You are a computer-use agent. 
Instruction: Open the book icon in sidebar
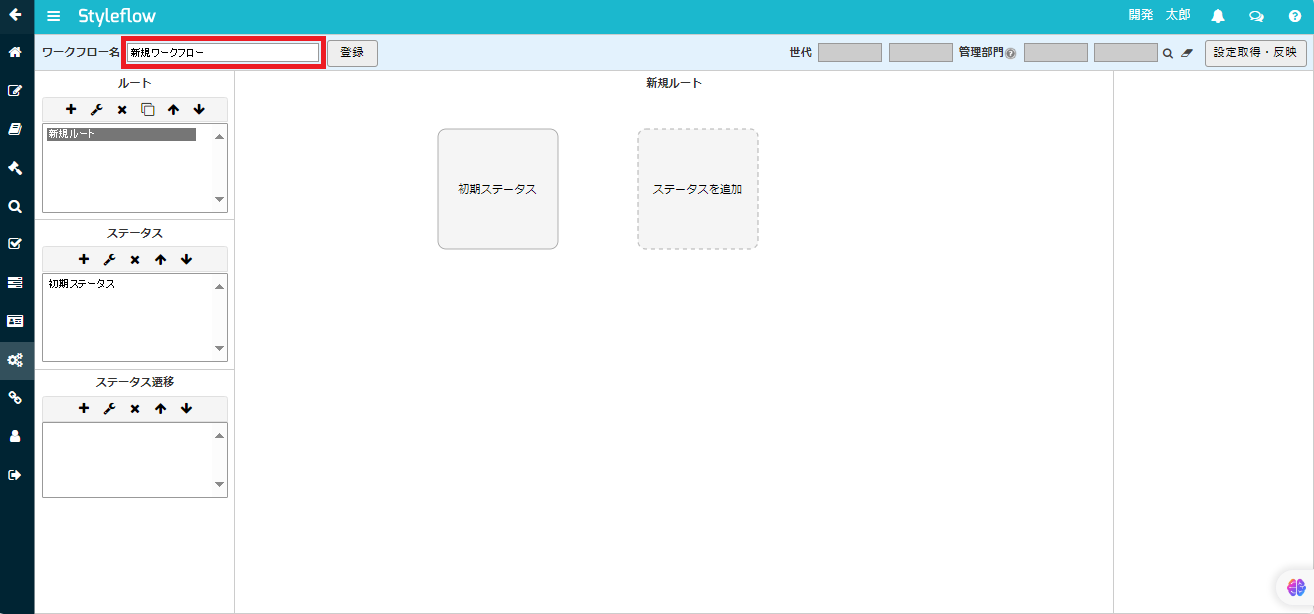pos(15,129)
